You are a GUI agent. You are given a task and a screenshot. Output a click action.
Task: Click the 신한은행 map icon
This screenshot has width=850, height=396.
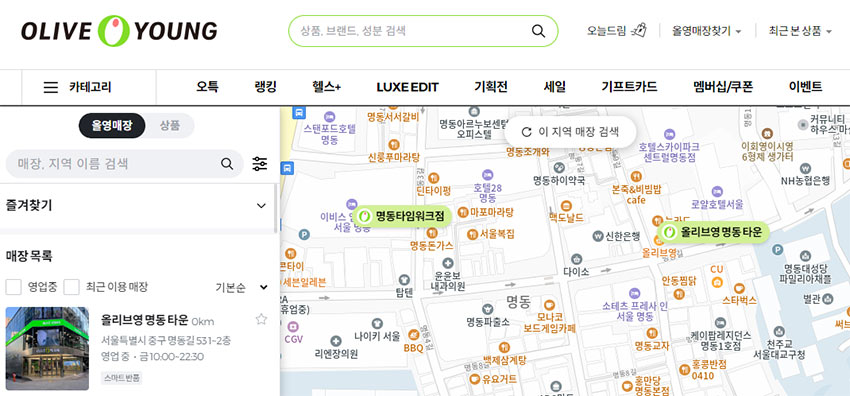click(598, 236)
